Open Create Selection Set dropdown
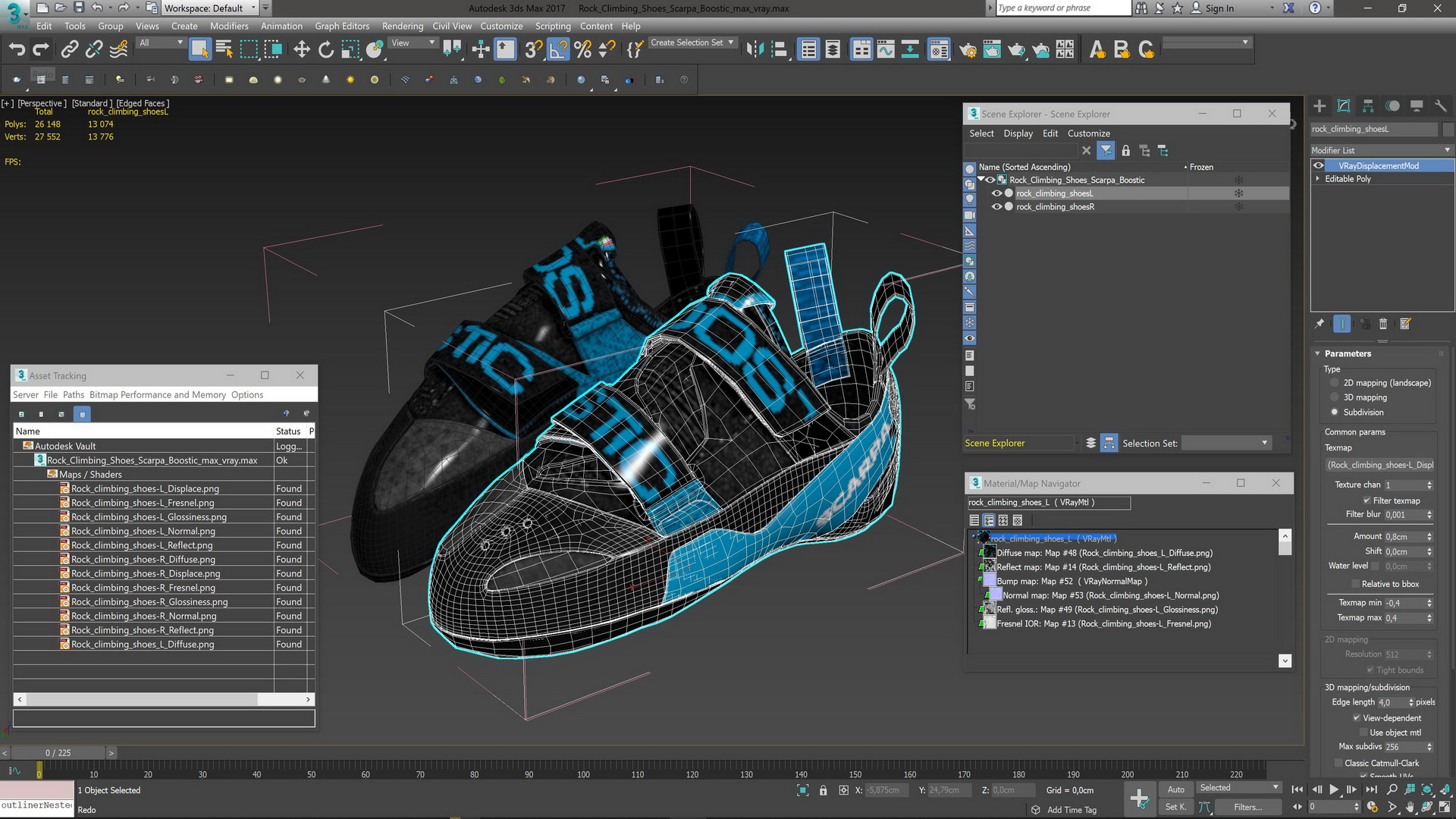The image size is (1456, 819). (x=692, y=43)
